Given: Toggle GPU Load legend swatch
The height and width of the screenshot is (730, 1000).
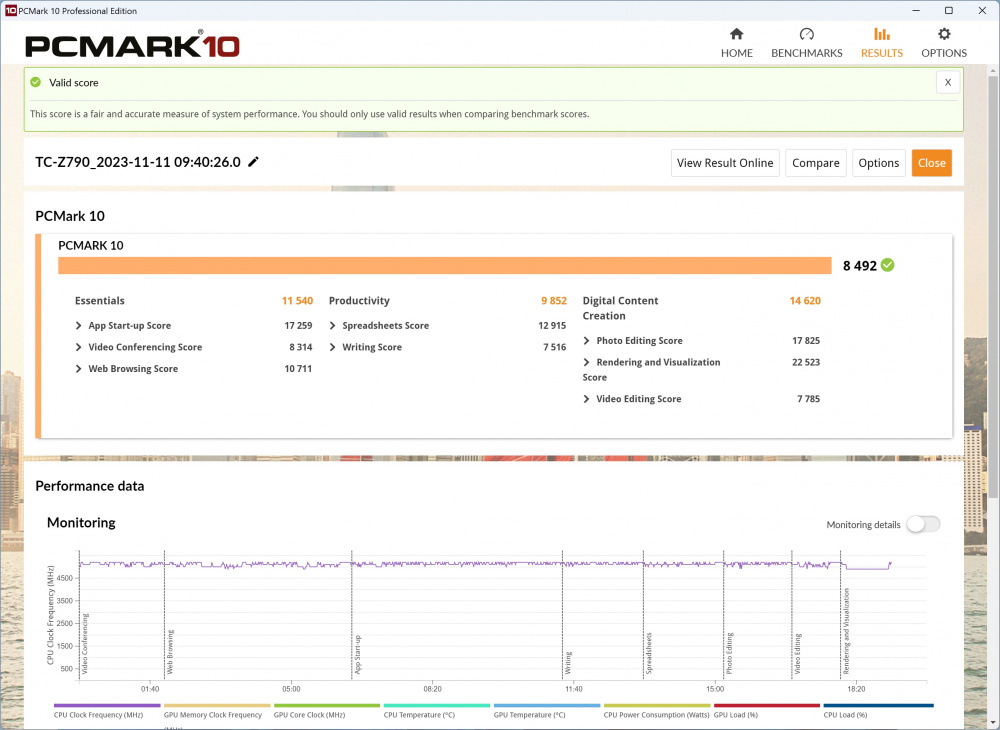Looking at the screenshot, I should pos(767,705).
